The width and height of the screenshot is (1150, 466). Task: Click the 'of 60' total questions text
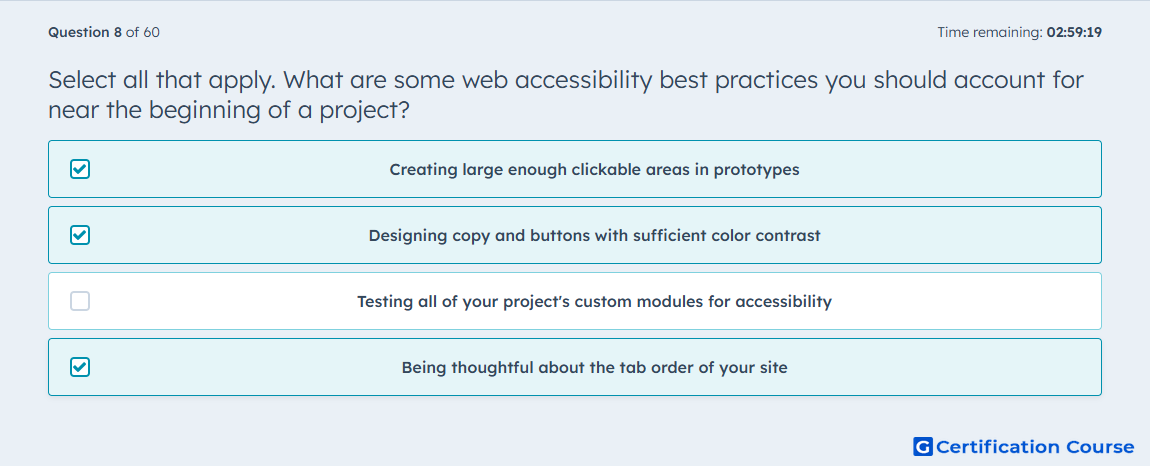[x=143, y=32]
